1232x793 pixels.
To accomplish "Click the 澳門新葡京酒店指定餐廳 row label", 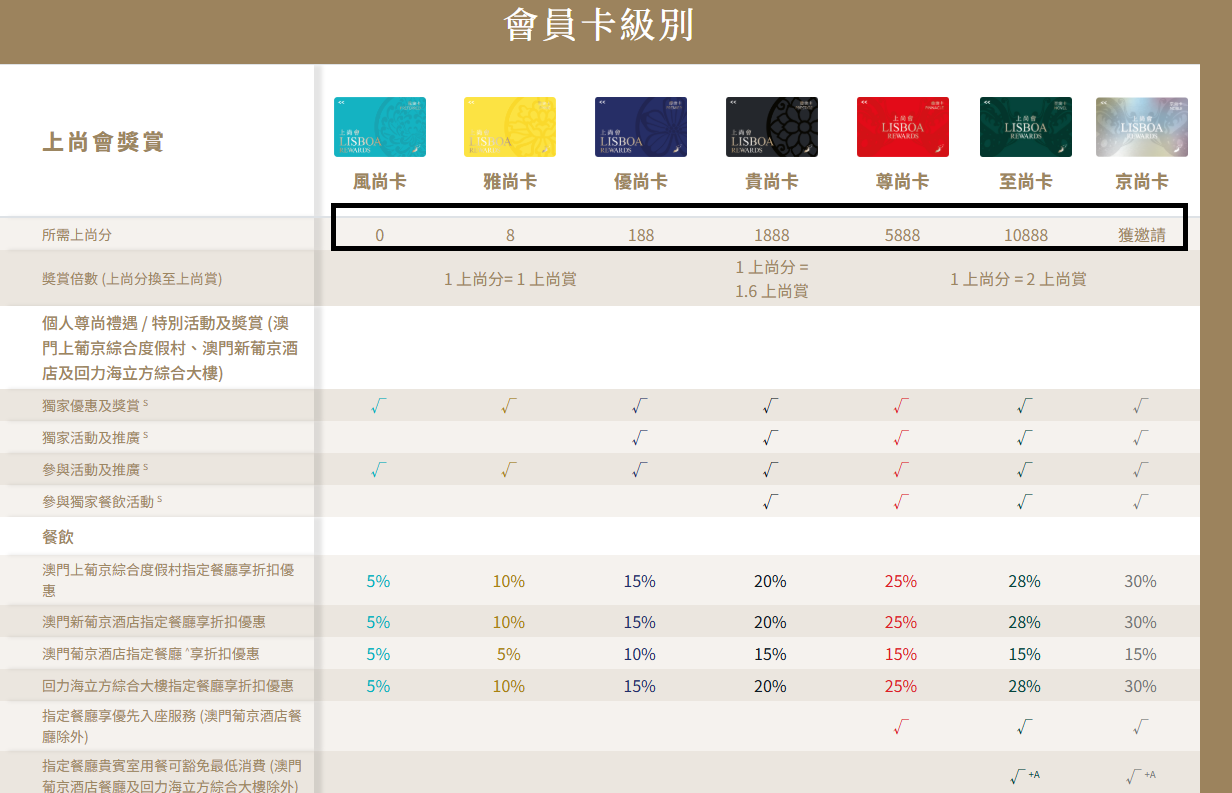I will point(154,622).
